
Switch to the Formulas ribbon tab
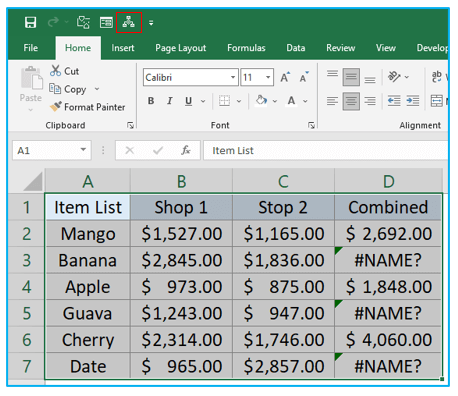pos(246,48)
